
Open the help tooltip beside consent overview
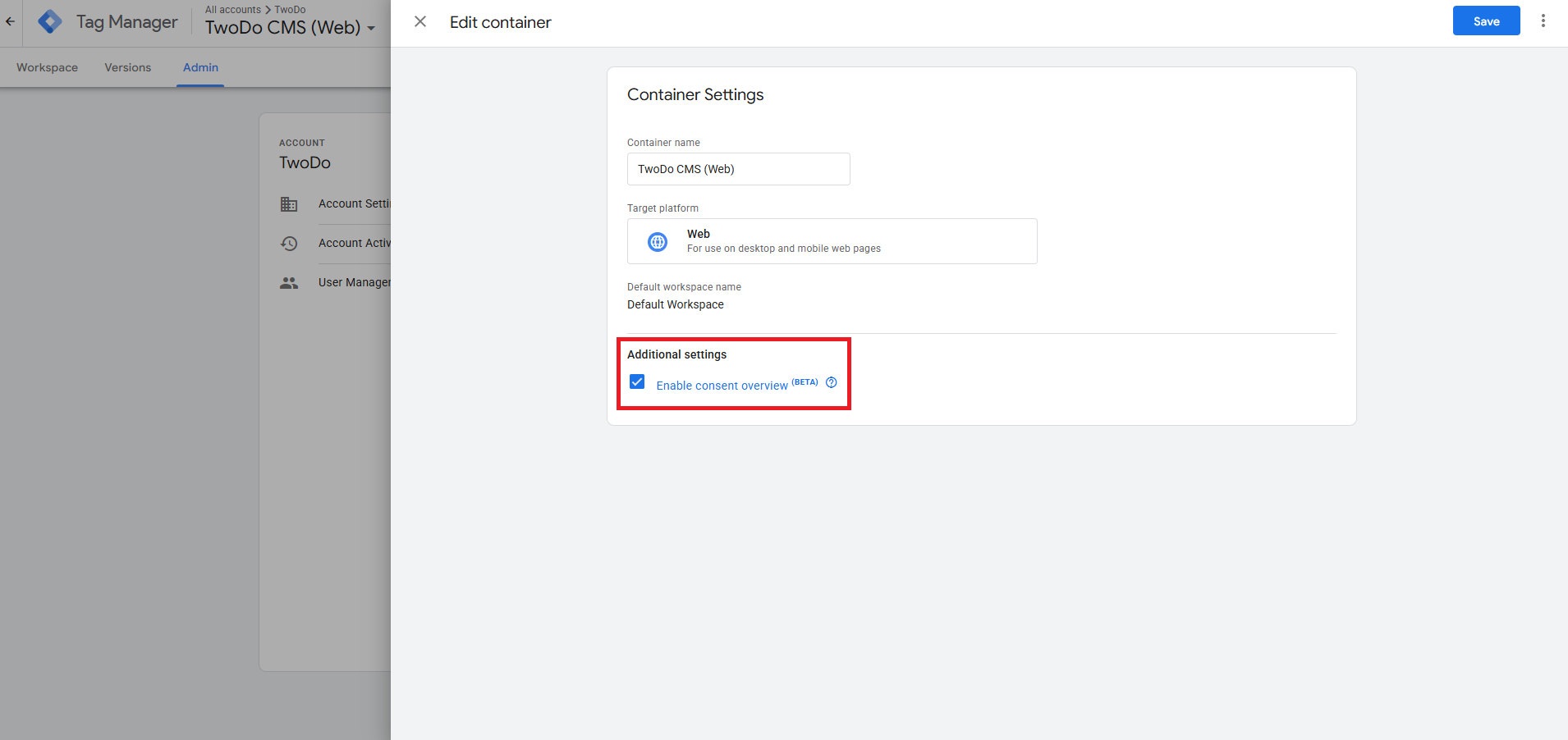pos(832,382)
